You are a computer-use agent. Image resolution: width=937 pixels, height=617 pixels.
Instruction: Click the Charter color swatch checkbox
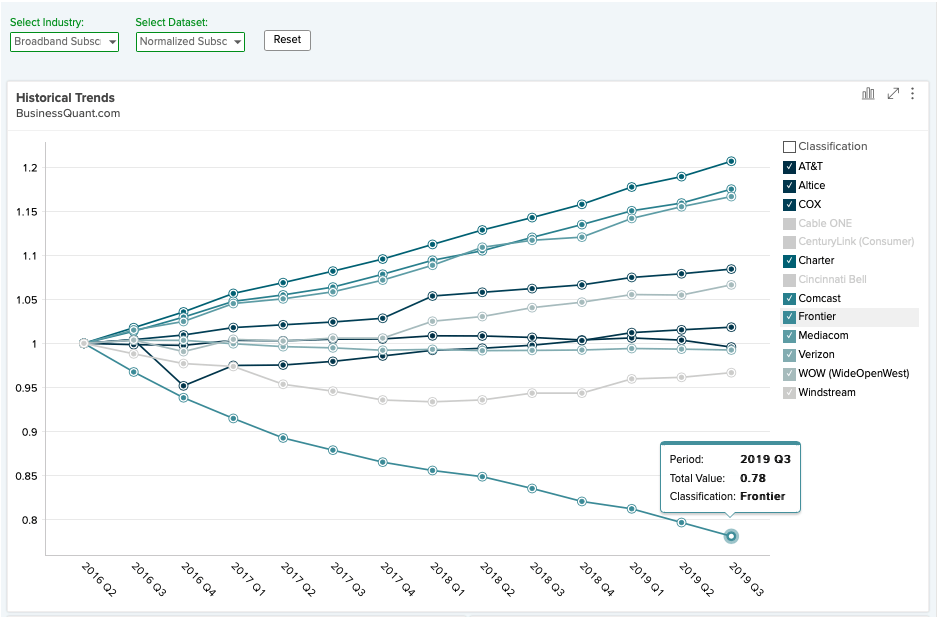pyautogui.click(x=789, y=261)
